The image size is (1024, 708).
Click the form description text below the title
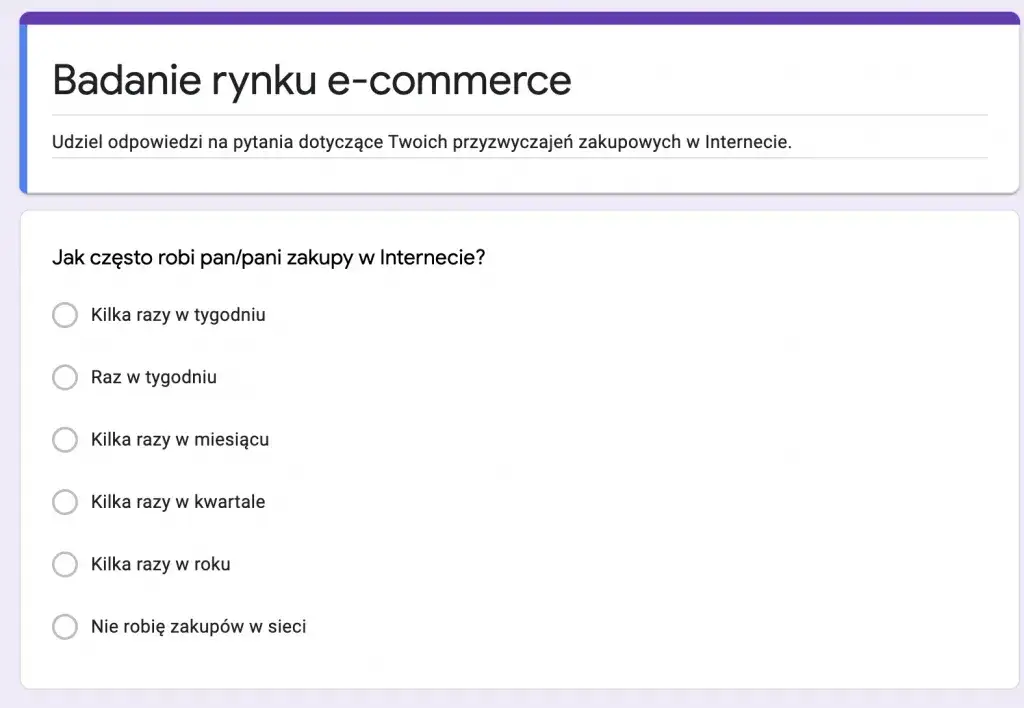(x=422, y=142)
